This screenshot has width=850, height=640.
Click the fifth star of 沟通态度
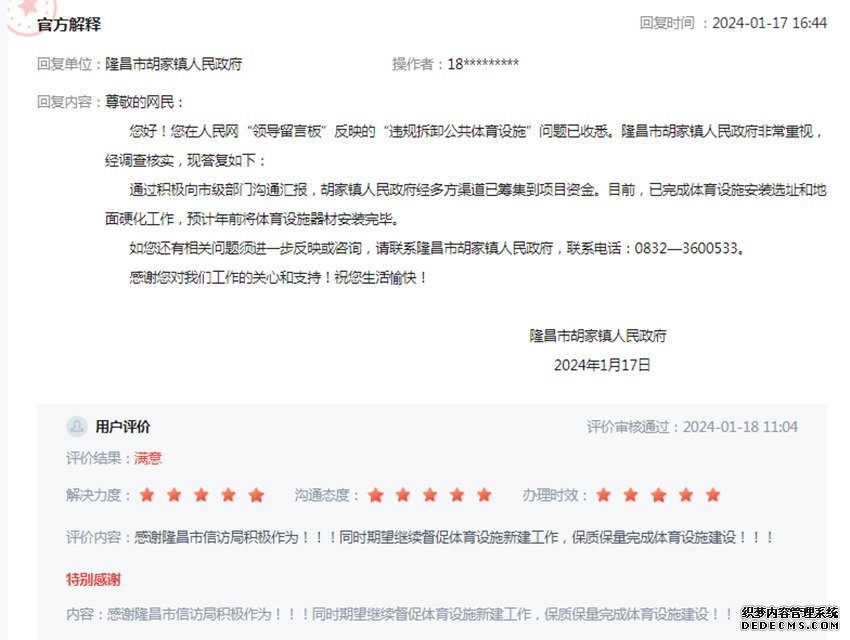(484, 495)
